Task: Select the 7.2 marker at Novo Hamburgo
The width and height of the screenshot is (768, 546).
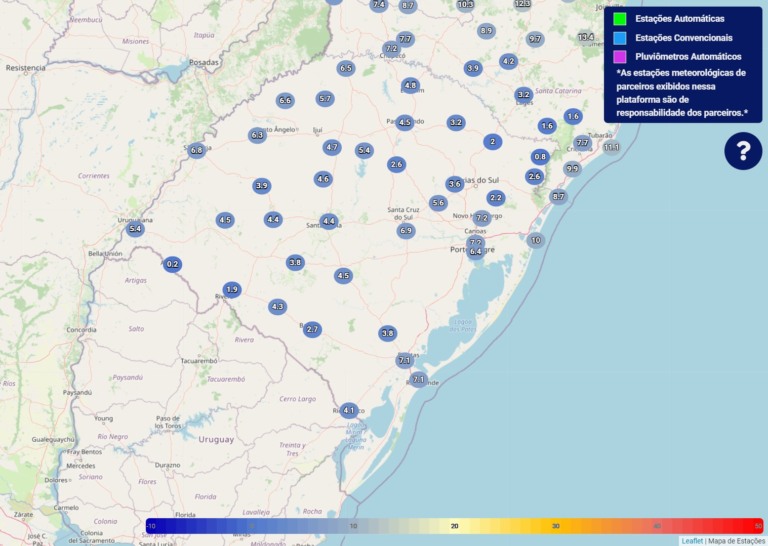Action: click(482, 218)
